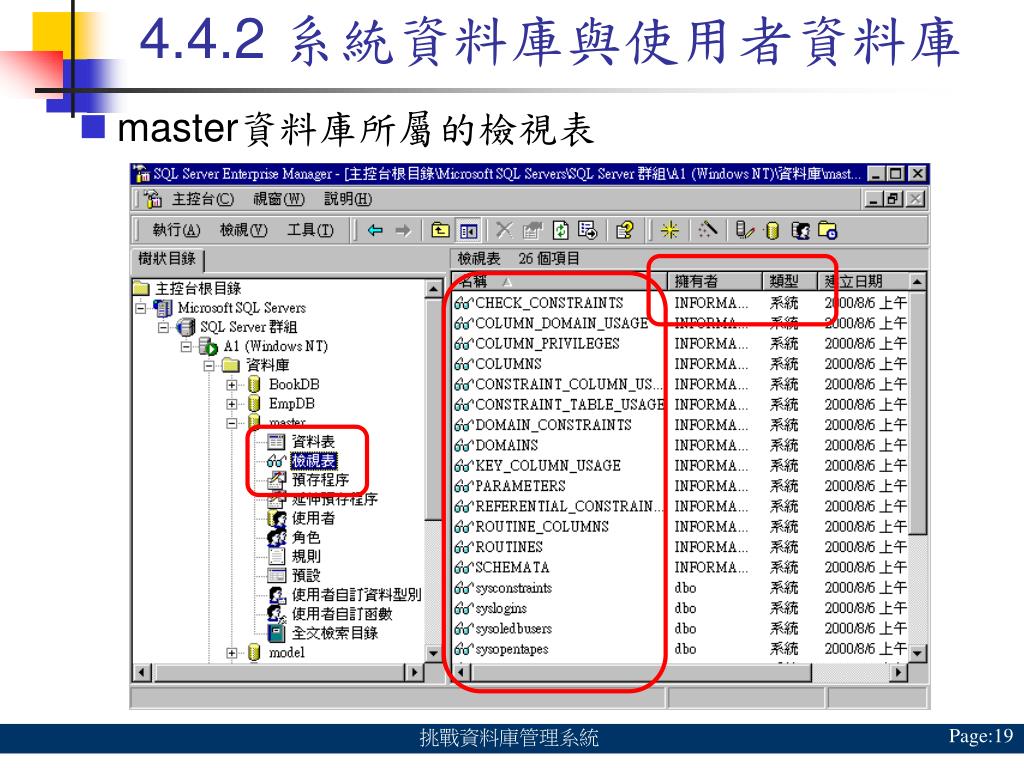Select the KEY_COLUMN_USAGE view
This screenshot has height=768, width=1024.
[x=538, y=466]
